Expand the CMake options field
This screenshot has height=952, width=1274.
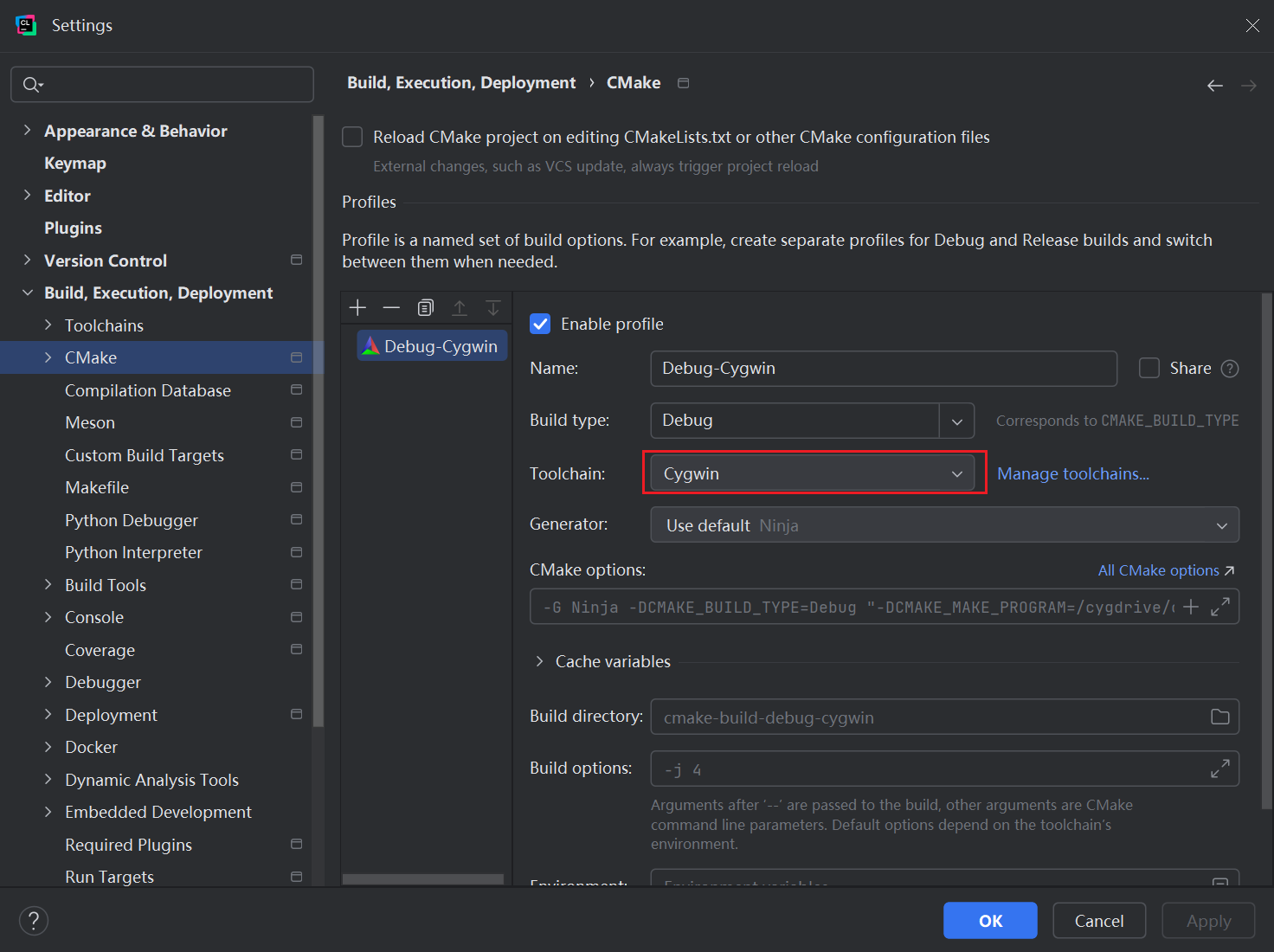[x=1220, y=607]
